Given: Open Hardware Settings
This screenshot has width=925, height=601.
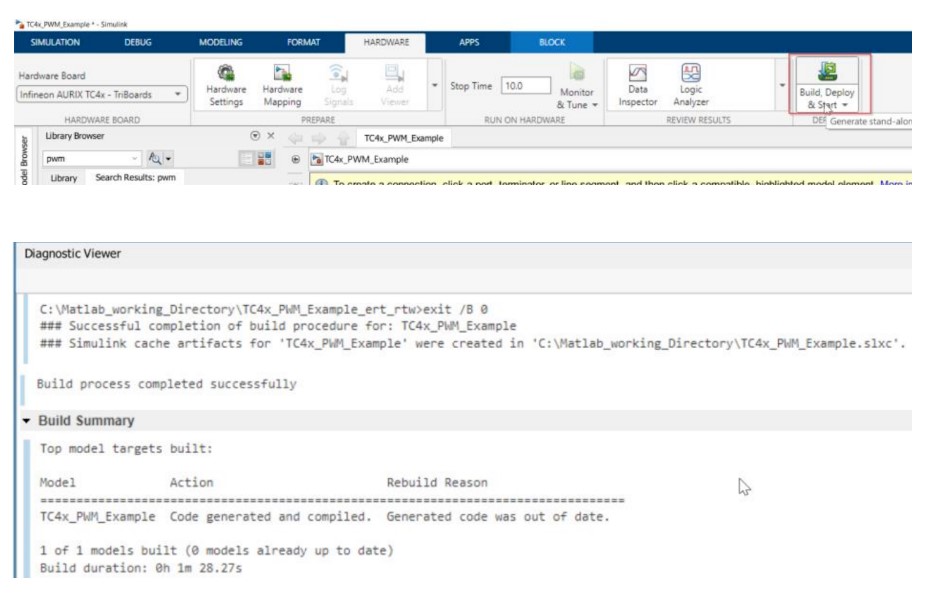Looking at the screenshot, I should 226,86.
